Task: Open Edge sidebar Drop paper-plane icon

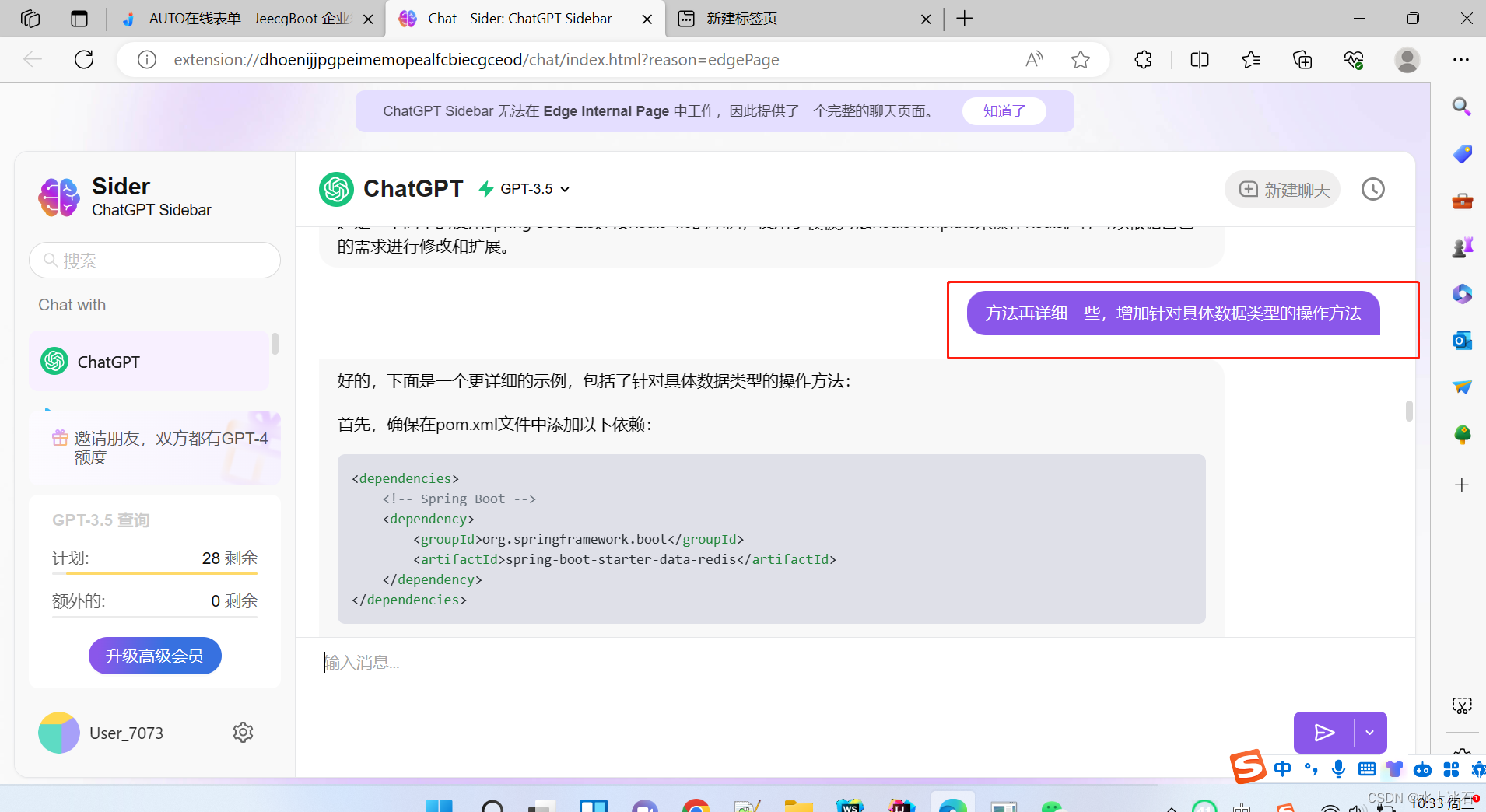Action: coord(1462,387)
